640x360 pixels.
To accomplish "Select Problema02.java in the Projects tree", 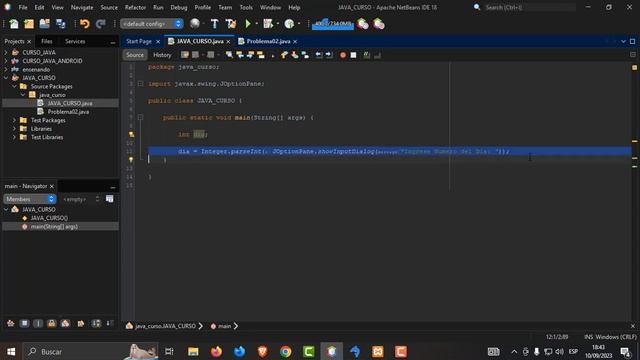I will (x=68, y=111).
